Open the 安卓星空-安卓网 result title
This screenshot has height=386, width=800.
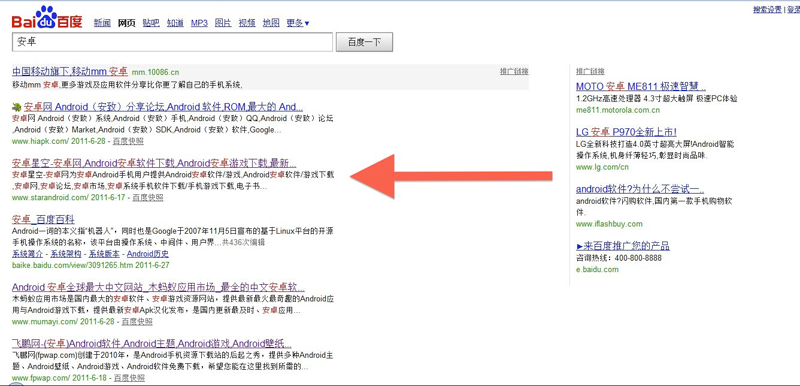pos(154,164)
